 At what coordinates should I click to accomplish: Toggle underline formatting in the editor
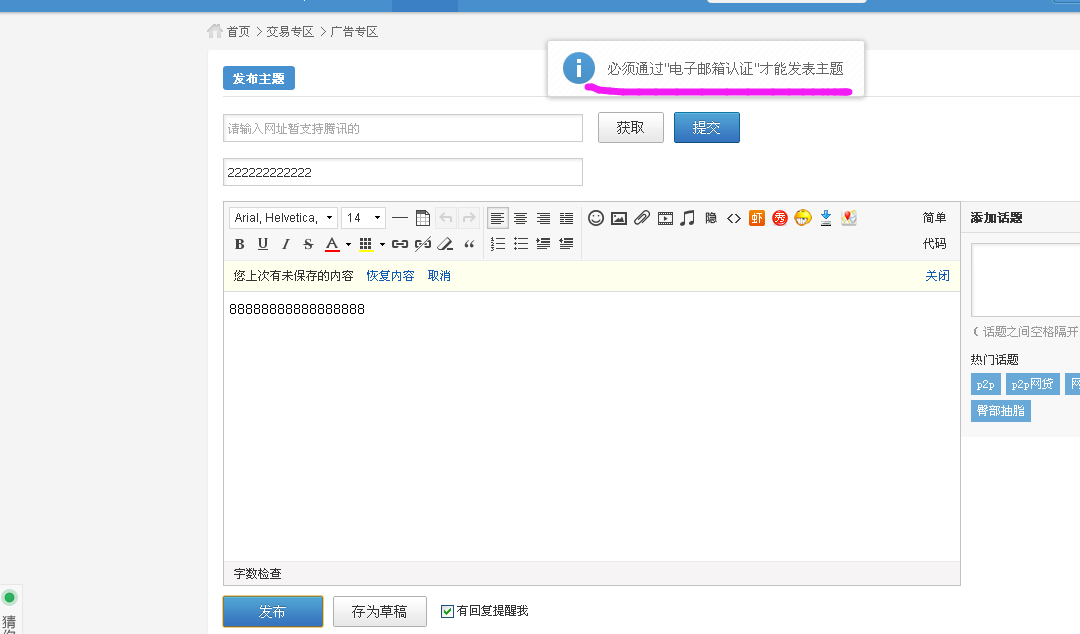(x=261, y=243)
